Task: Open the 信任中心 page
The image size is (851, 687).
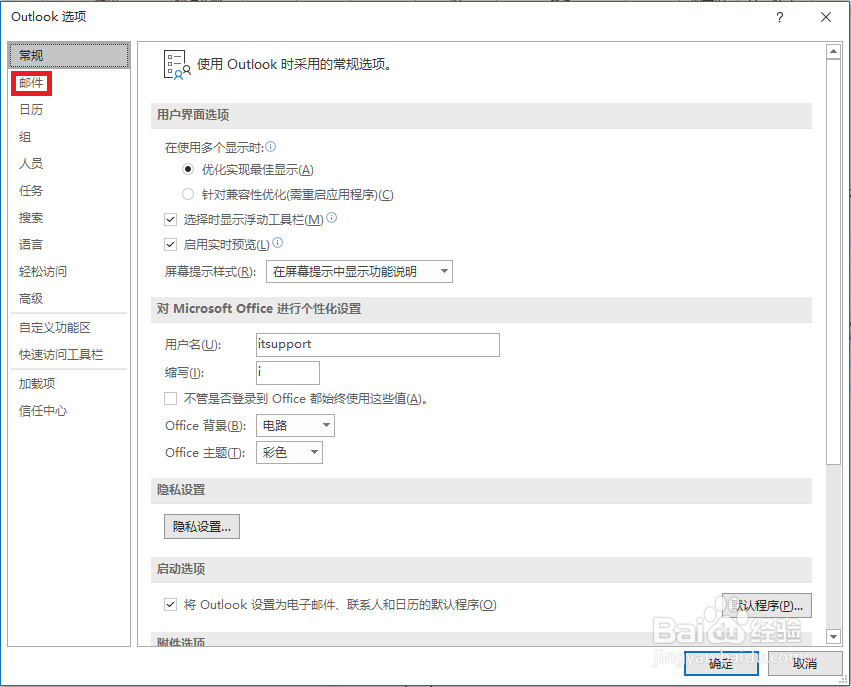Action: 43,411
